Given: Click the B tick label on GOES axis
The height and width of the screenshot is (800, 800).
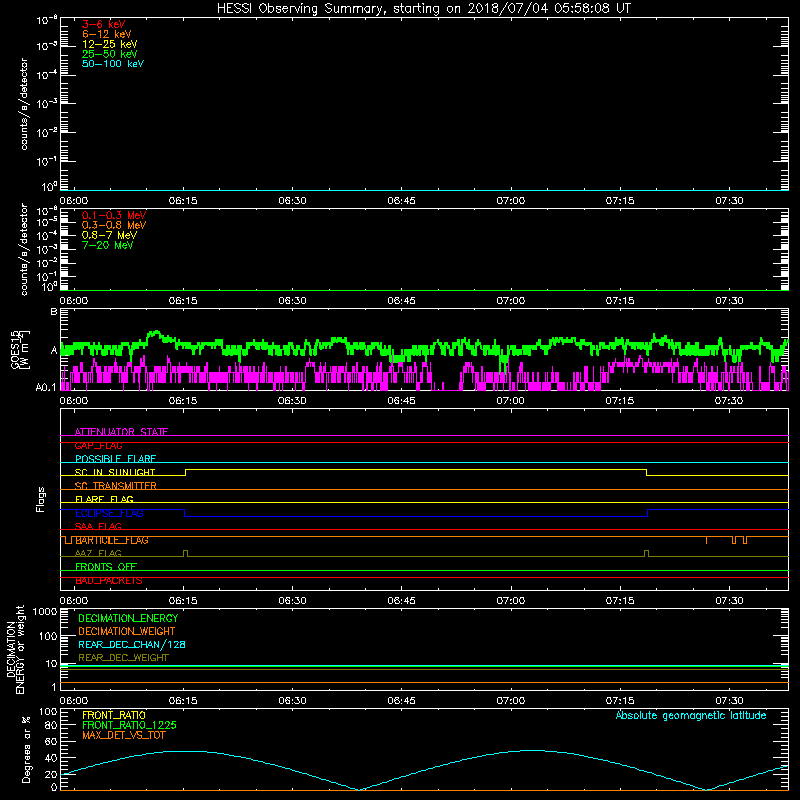Looking at the screenshot, I should (54, 311).
